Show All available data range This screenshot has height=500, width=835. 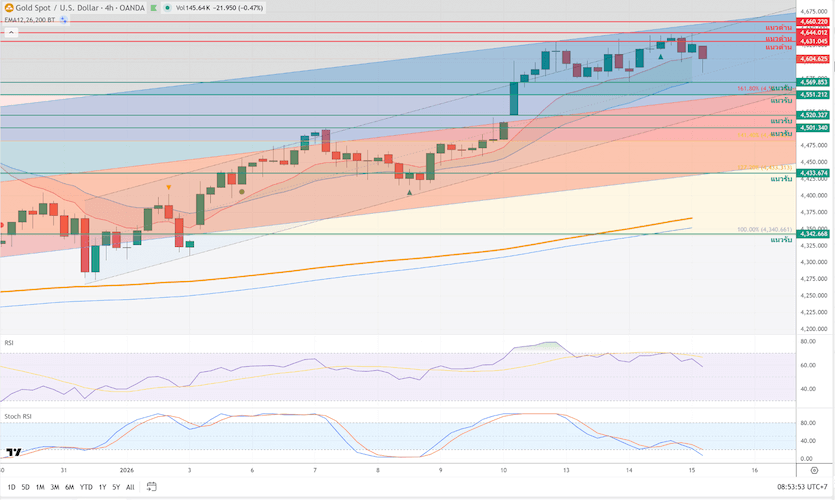point(130,487)
